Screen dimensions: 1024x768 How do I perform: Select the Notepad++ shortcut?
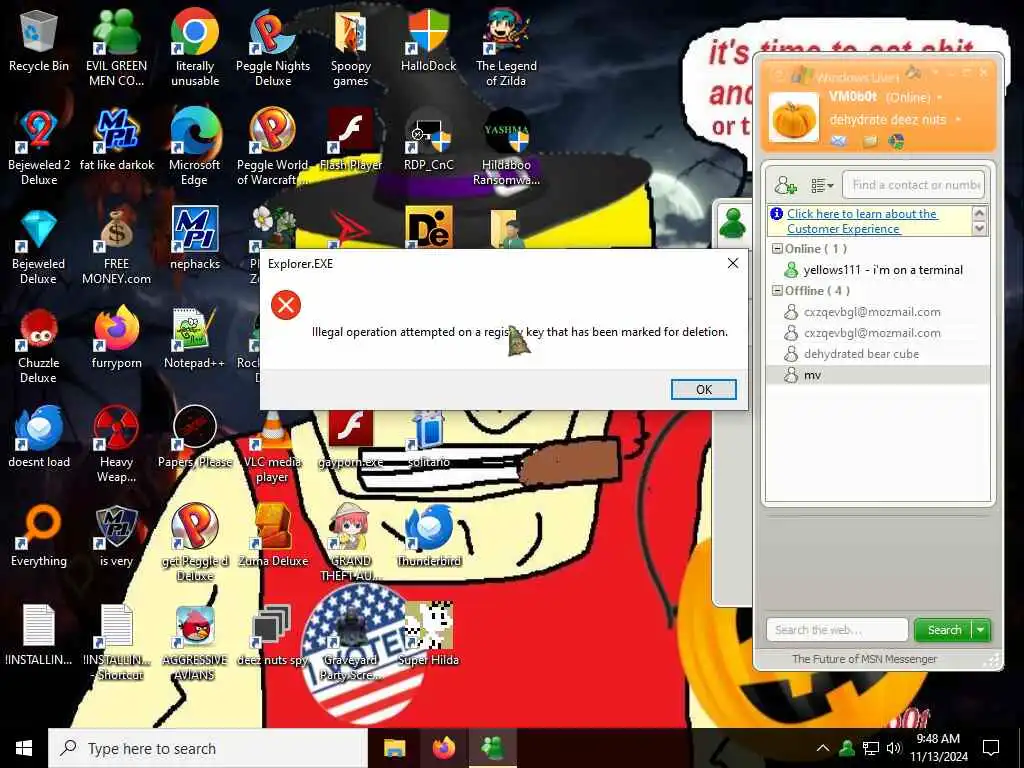point(195,339)
